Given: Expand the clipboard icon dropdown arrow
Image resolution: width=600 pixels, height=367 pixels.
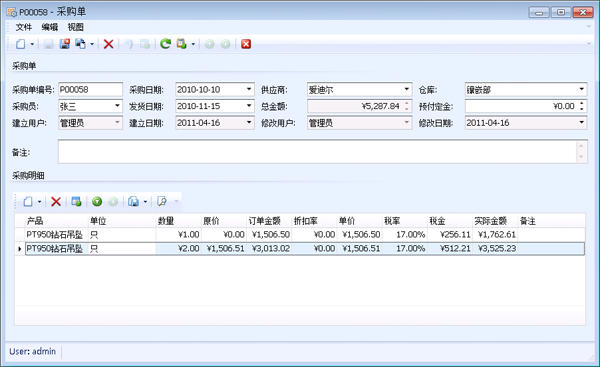Looking at the screenshot, I should pos(193,44).
